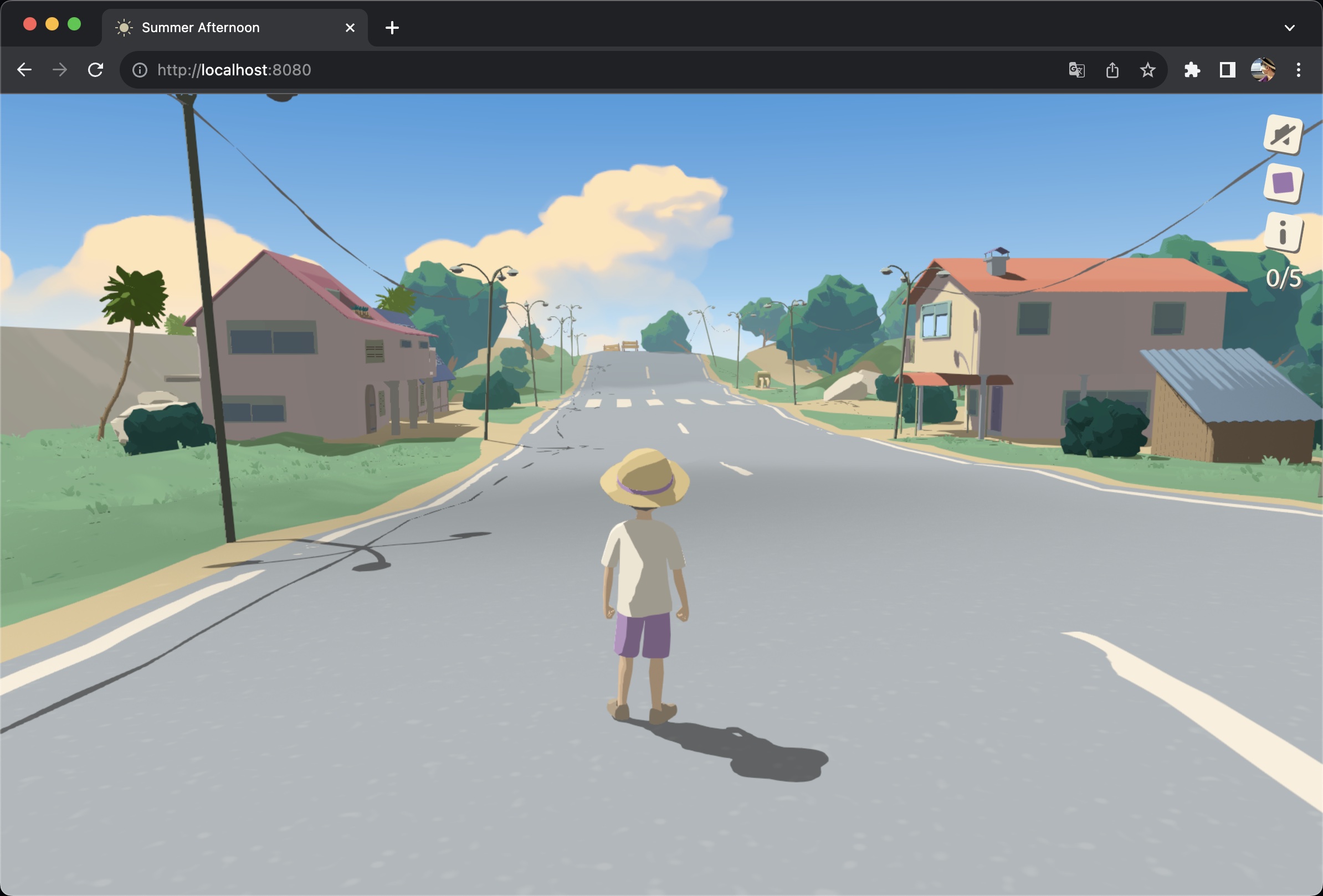Viewport: 1323px width, 896px height.
Task: Toggle the browser side panel
Action: tap(1227, 70)
